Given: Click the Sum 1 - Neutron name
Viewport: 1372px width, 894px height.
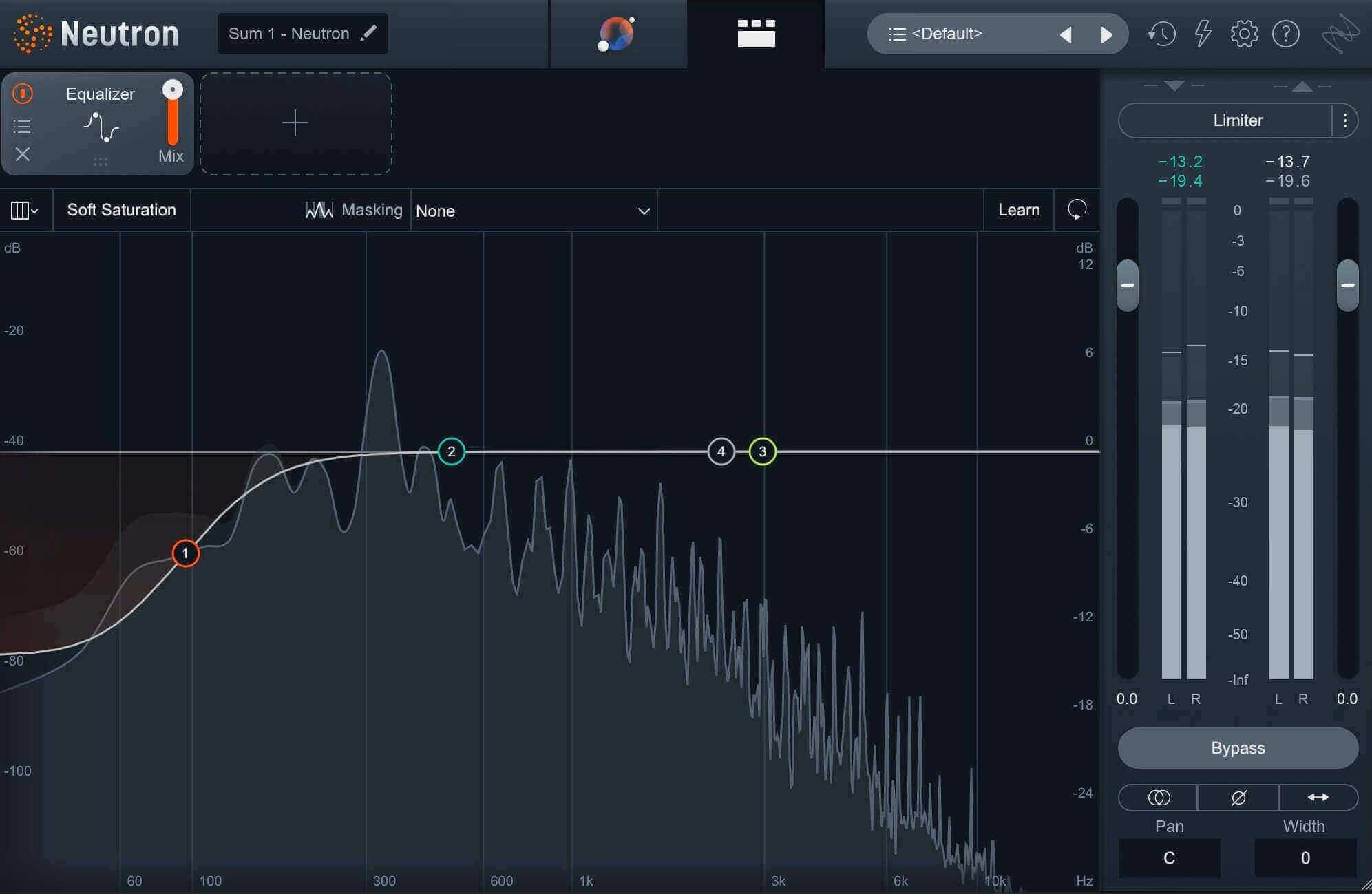Looking at the screenshot, I should pos(289,34).
